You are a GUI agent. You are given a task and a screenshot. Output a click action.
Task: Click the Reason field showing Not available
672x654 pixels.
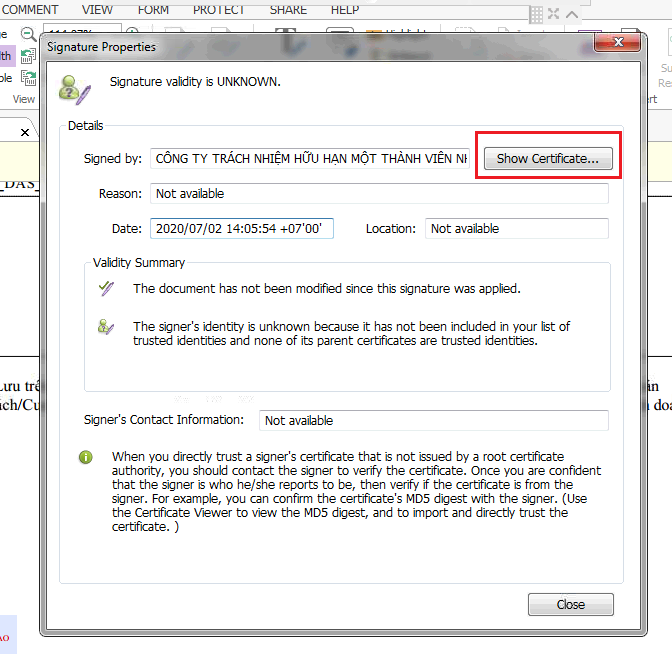click(379, 194)
